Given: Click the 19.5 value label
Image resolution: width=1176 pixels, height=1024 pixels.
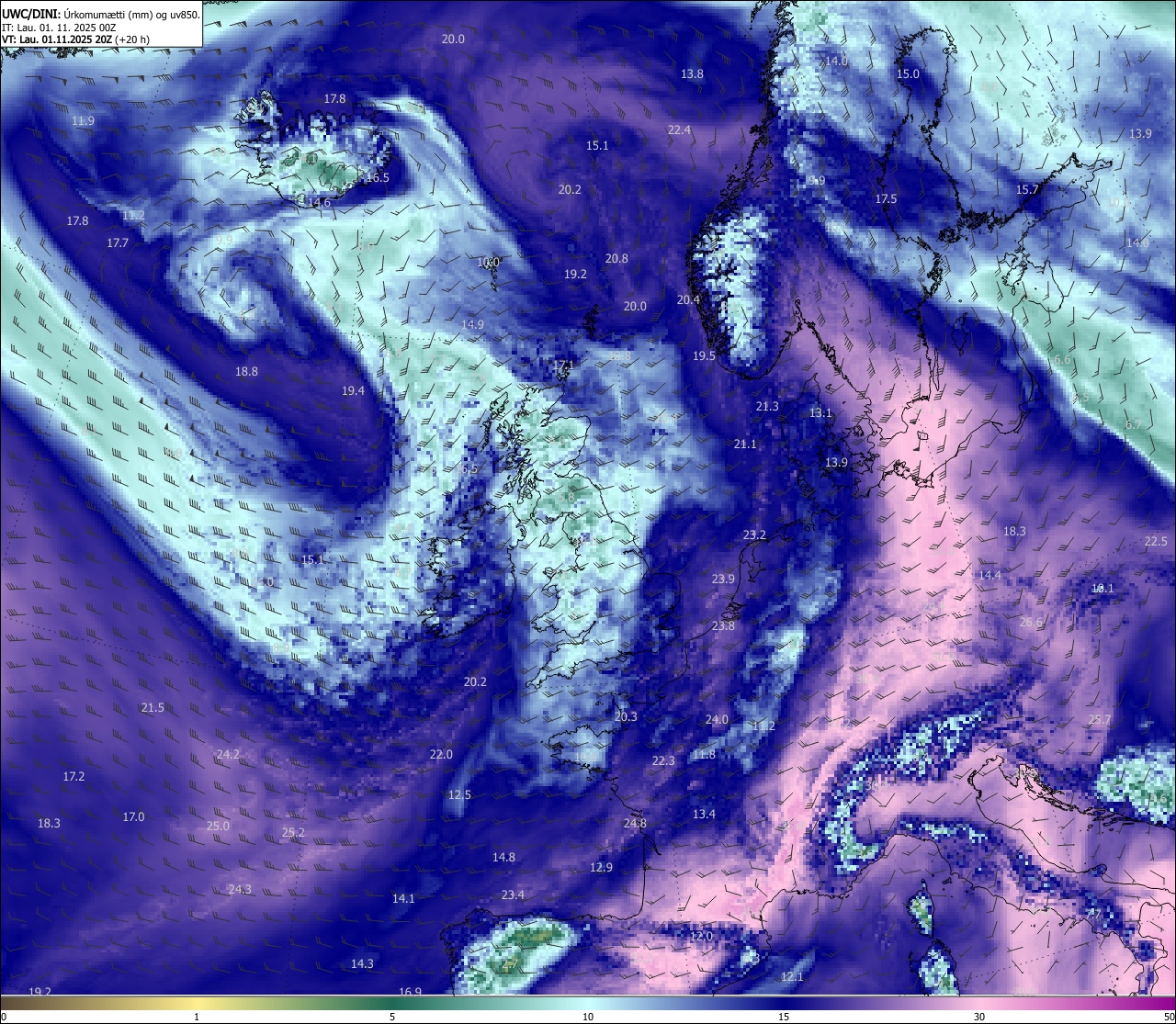Looking at the screenshot, I should pos(704,355).
